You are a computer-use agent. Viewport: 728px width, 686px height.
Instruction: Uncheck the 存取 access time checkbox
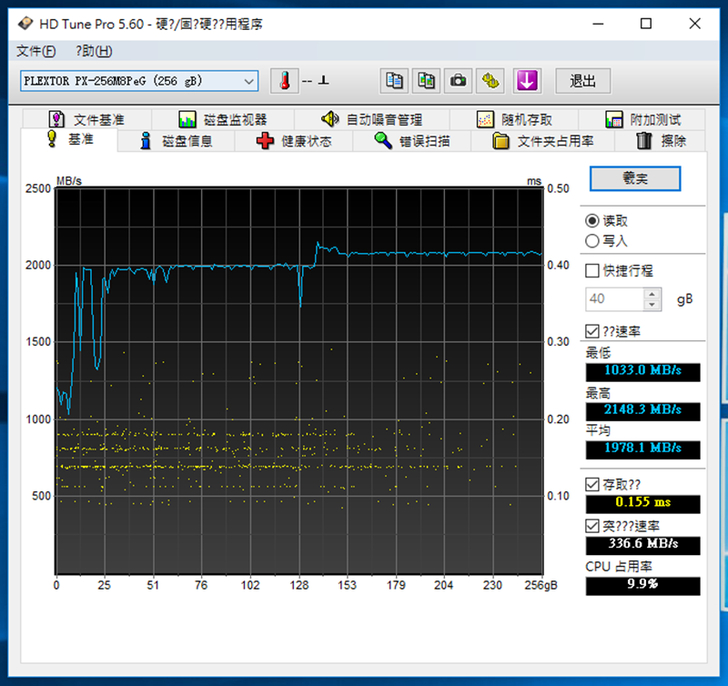(x=593, y=485)
